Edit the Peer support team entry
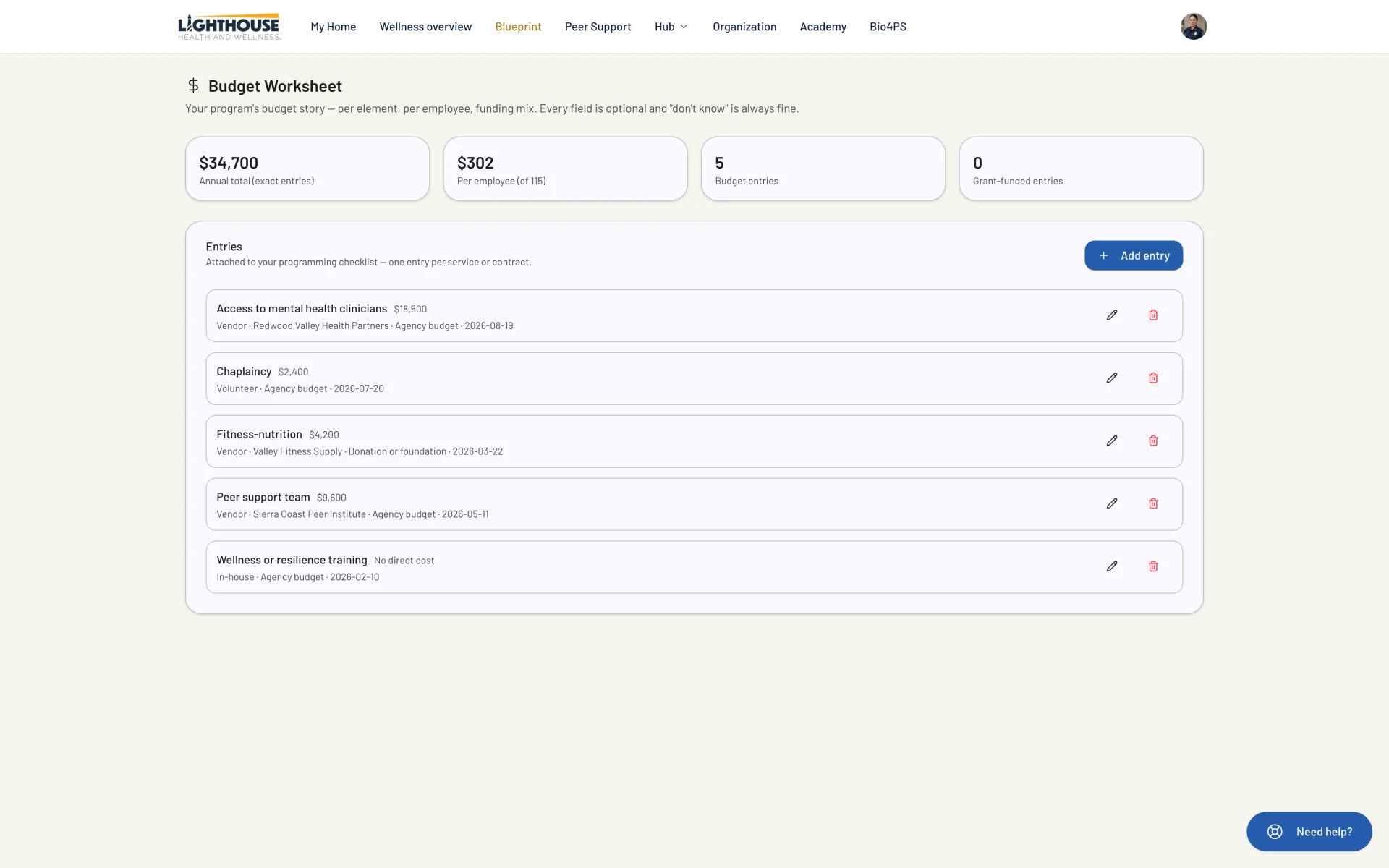 pyautogui.click(x=1112, y=504)
